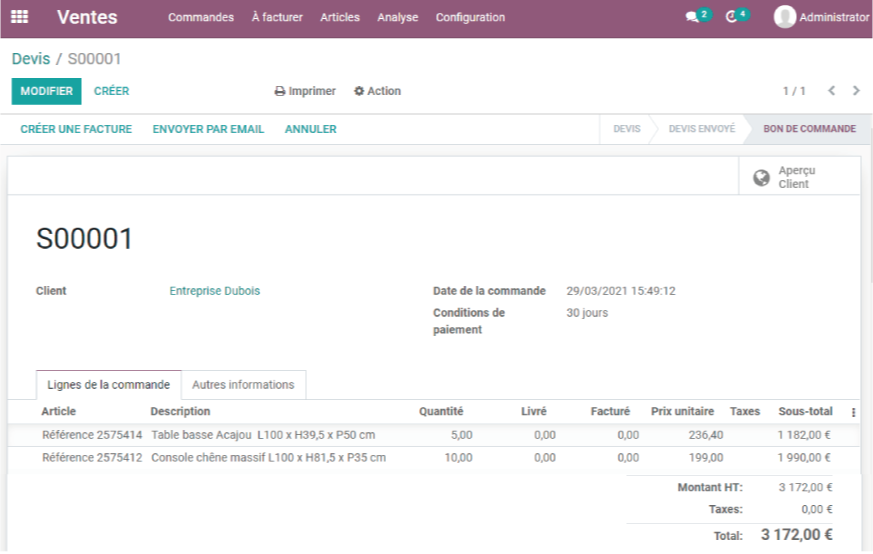Sort by Facturé column header
The image size is (873, 554).
coord(610,411)
